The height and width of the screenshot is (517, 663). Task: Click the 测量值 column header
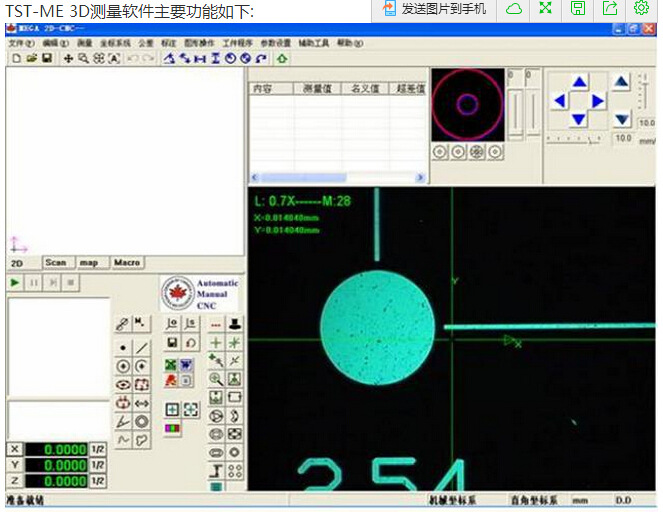pos(317,88)
